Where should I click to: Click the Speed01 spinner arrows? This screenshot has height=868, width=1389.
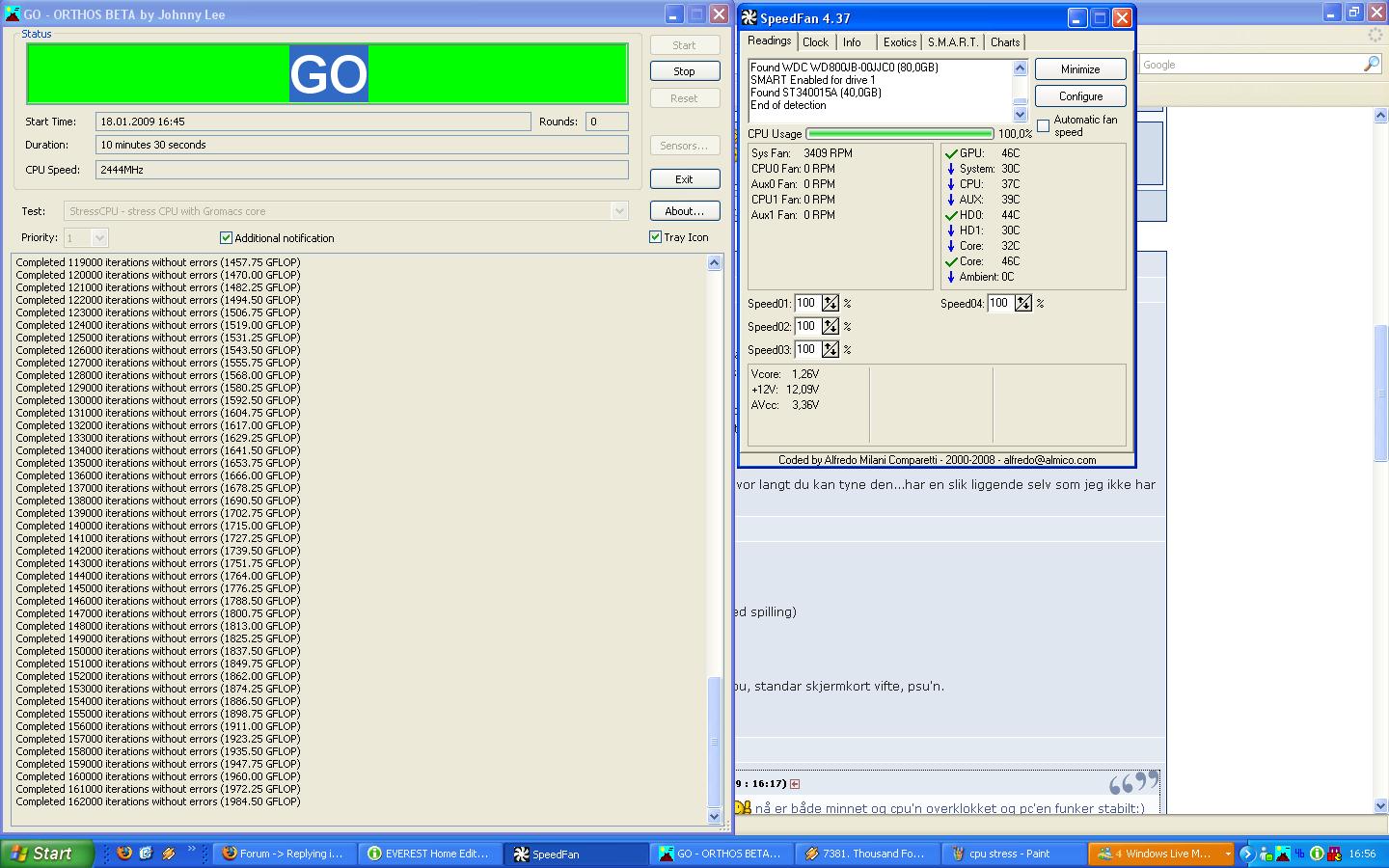click(x=830, y=303)
